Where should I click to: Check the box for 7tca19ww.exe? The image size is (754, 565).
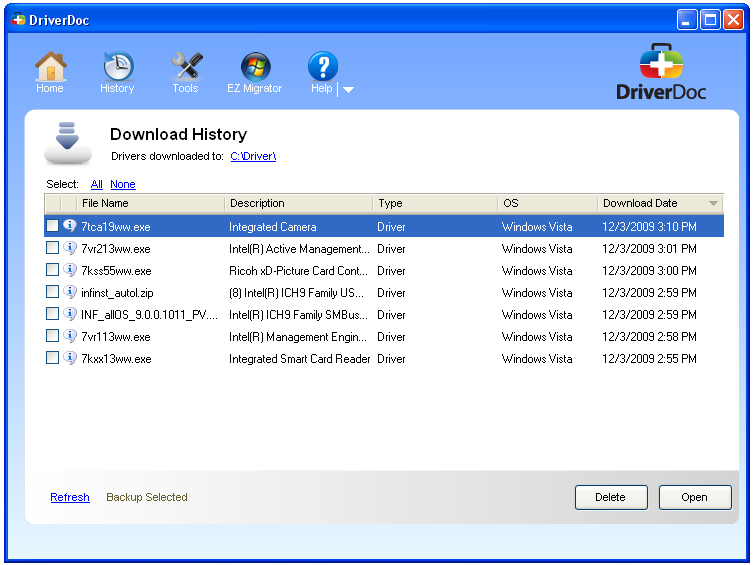coord(52,226)
